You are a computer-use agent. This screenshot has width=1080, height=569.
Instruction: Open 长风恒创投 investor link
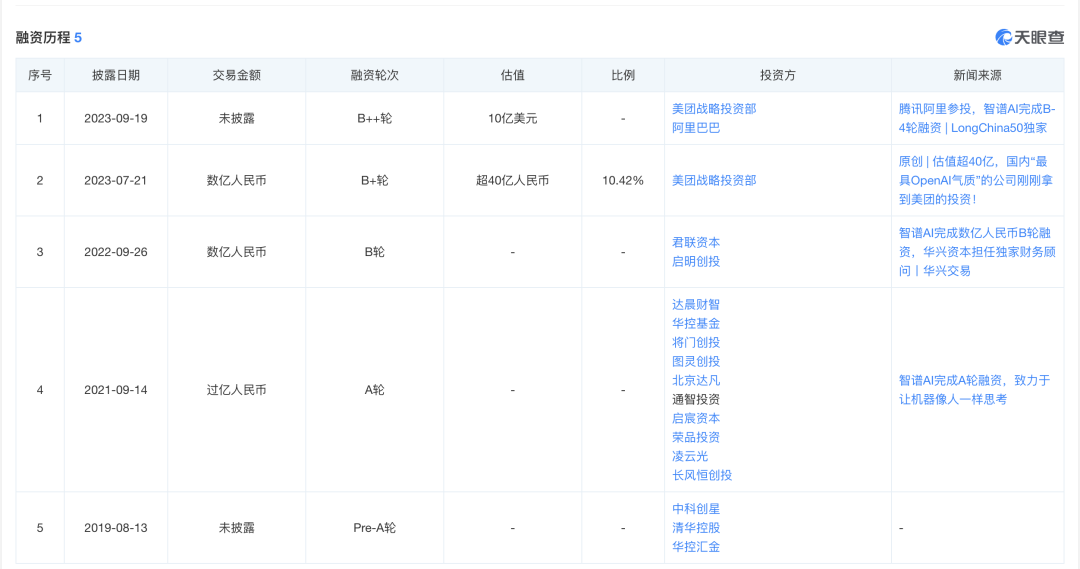click(702, 475)
